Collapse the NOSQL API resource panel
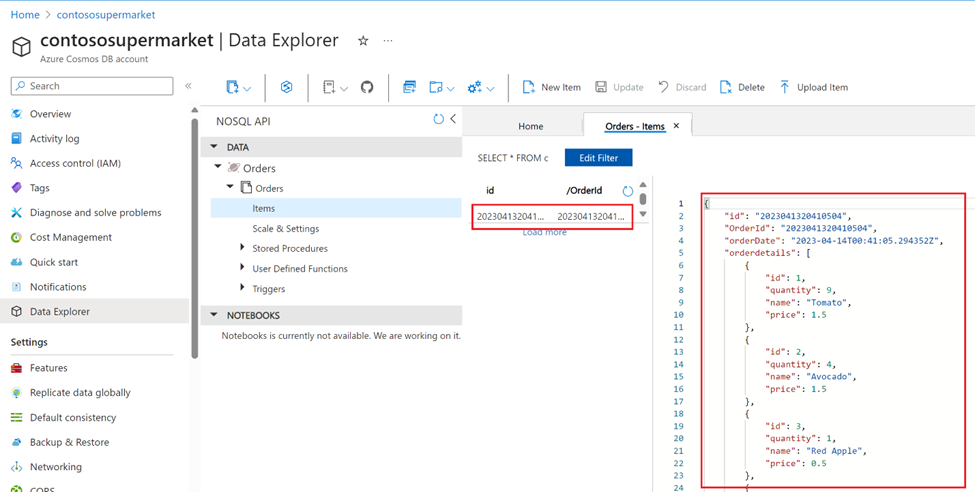The height and width of the screenshot is (492, 975). tap(453, 119)
